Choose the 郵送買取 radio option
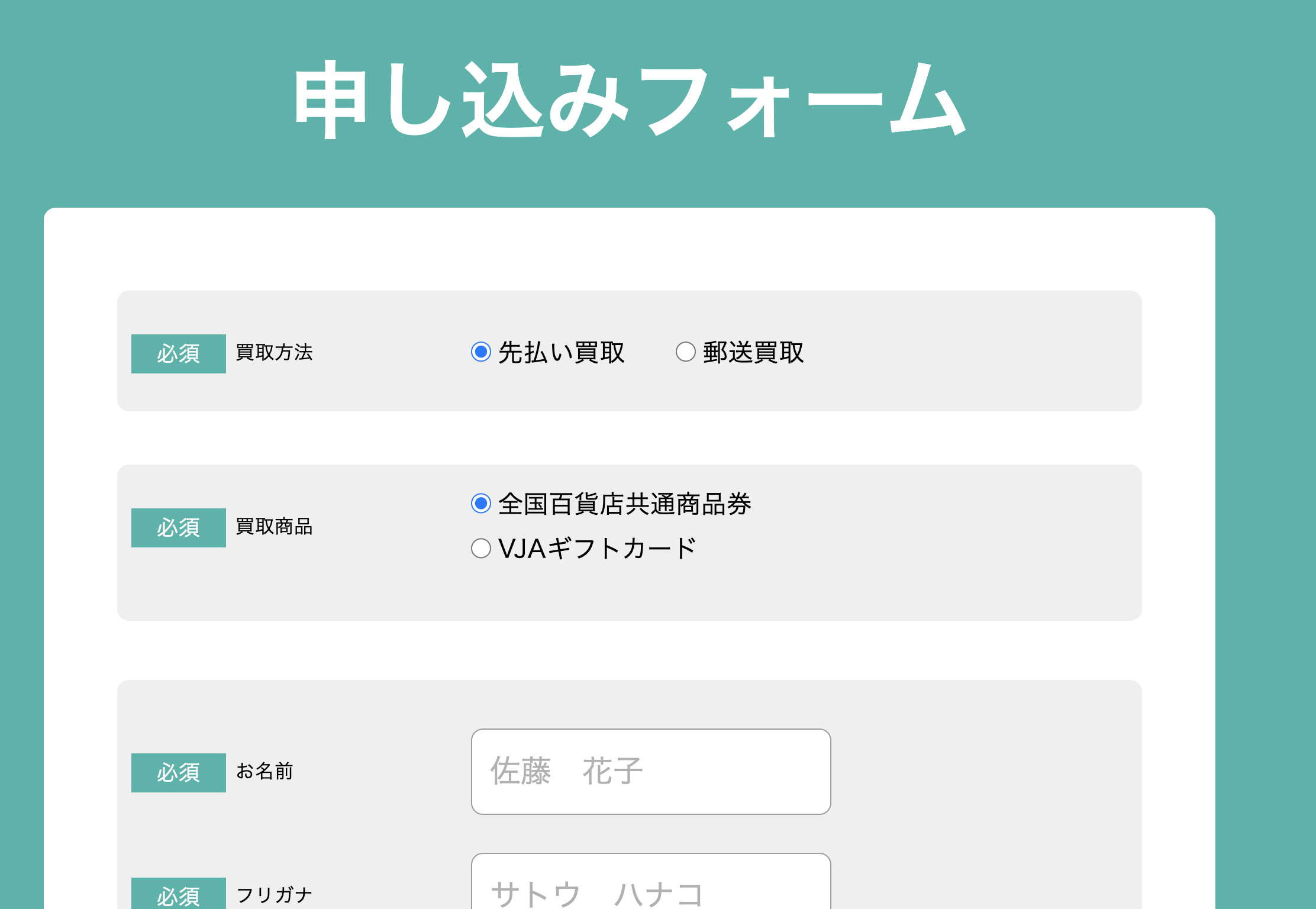The image size is (1316, 909). (x=685, y=352)
